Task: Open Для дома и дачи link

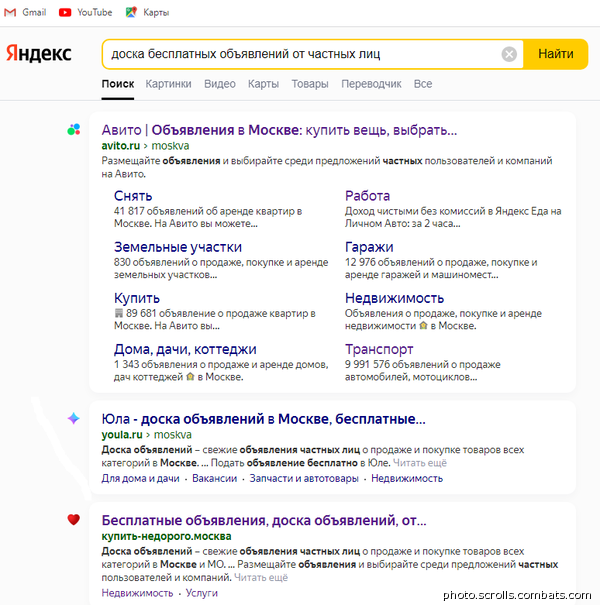Action: click(140, 478)
